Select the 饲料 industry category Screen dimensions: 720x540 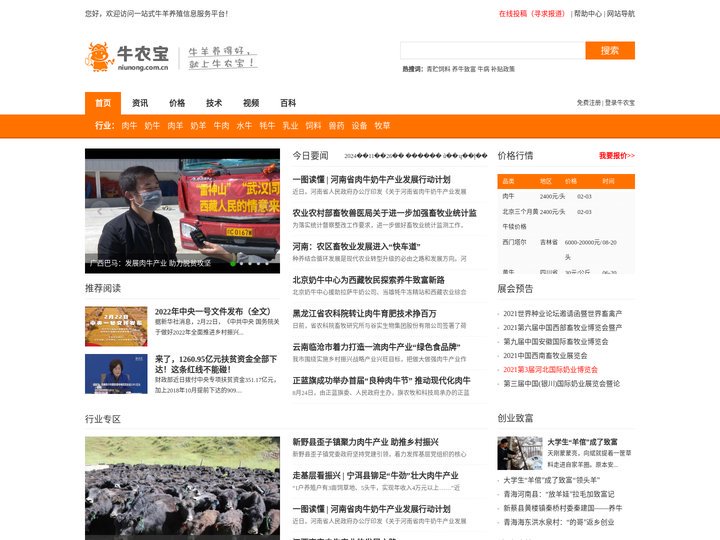313,125
